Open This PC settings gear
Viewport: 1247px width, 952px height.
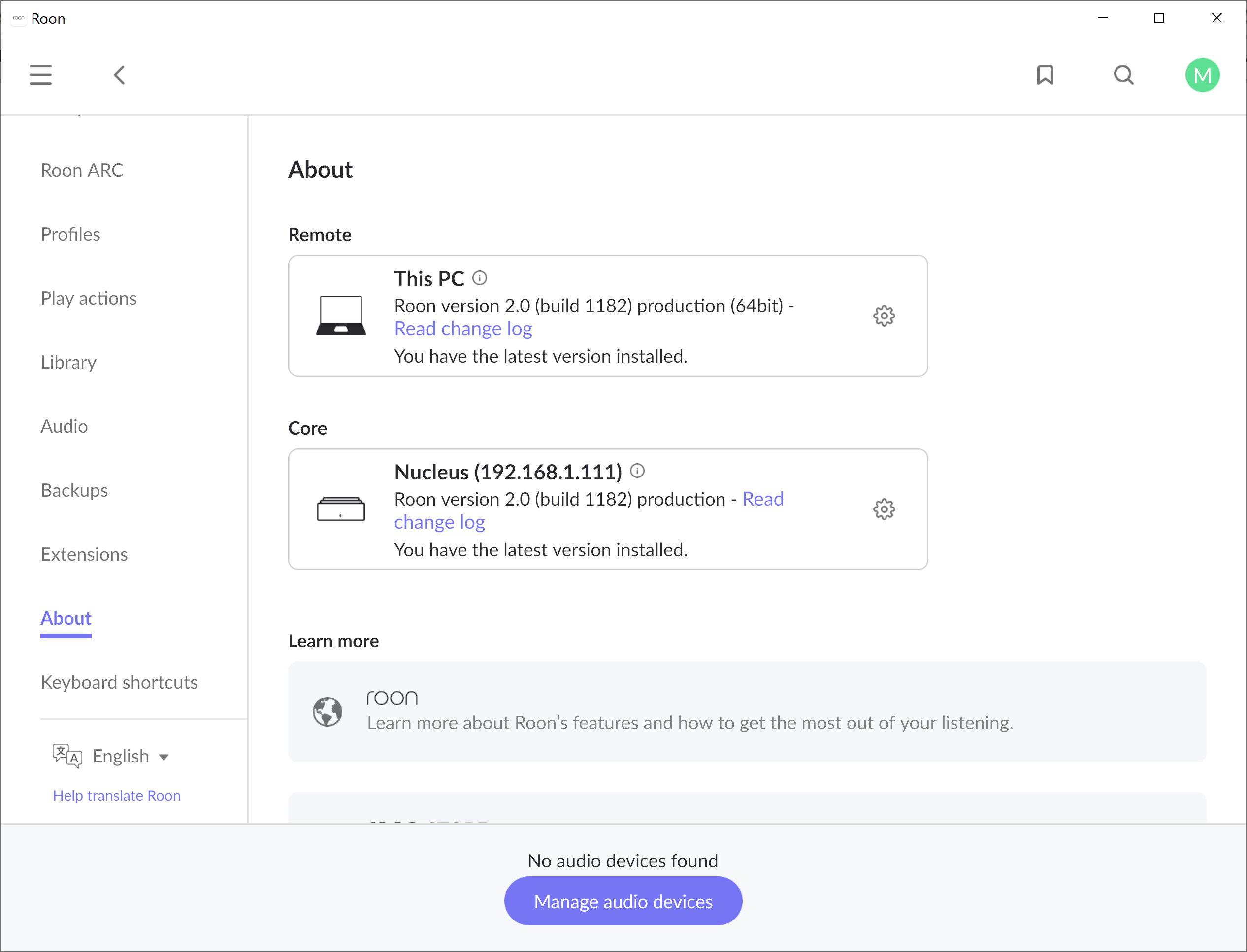(884, 316)
